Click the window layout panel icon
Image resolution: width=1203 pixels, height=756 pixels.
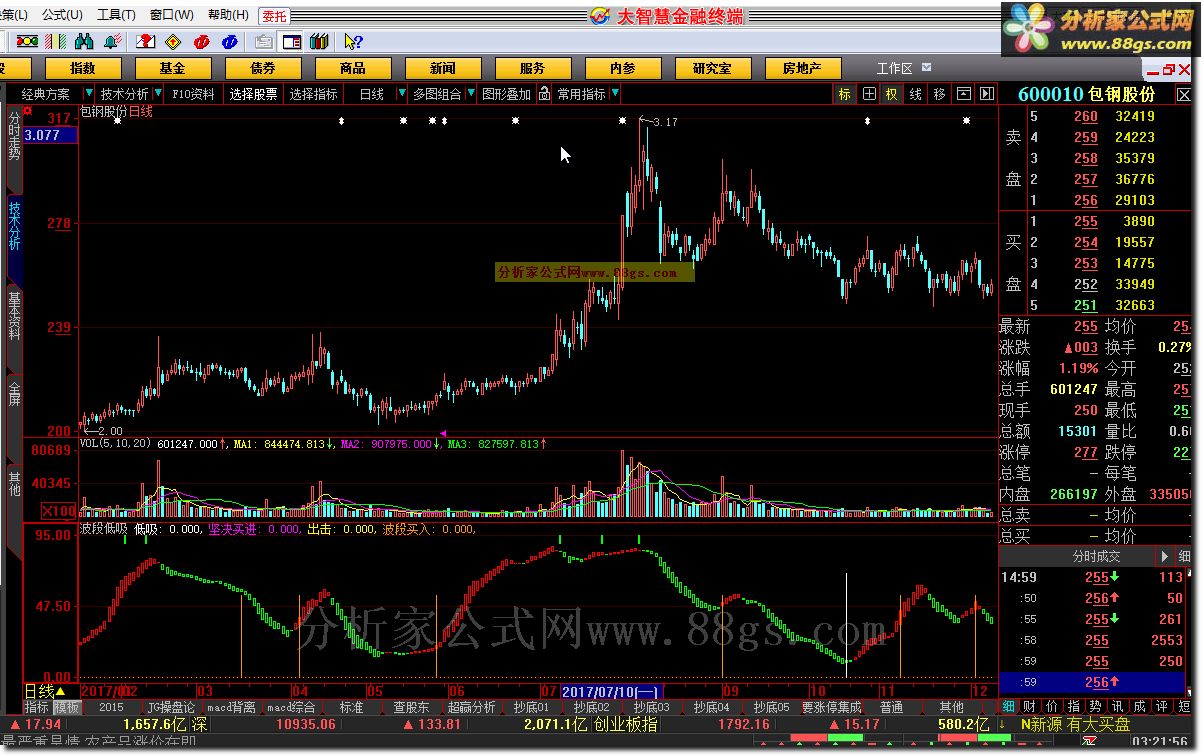pos(291,42)
